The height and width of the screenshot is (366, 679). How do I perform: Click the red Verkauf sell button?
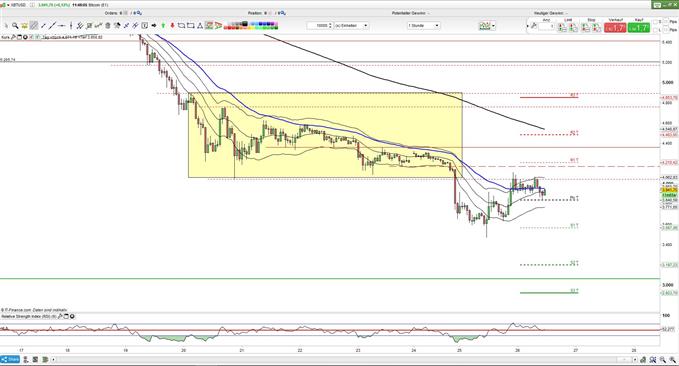coord(615,28)
